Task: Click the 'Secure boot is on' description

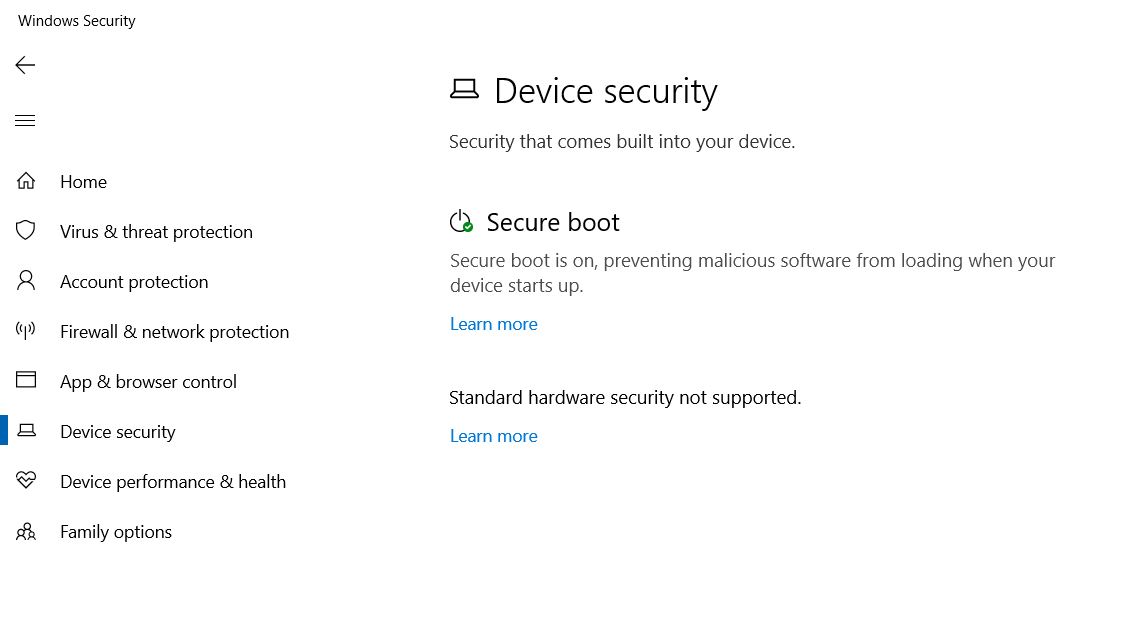Action: tap(752, 273)
